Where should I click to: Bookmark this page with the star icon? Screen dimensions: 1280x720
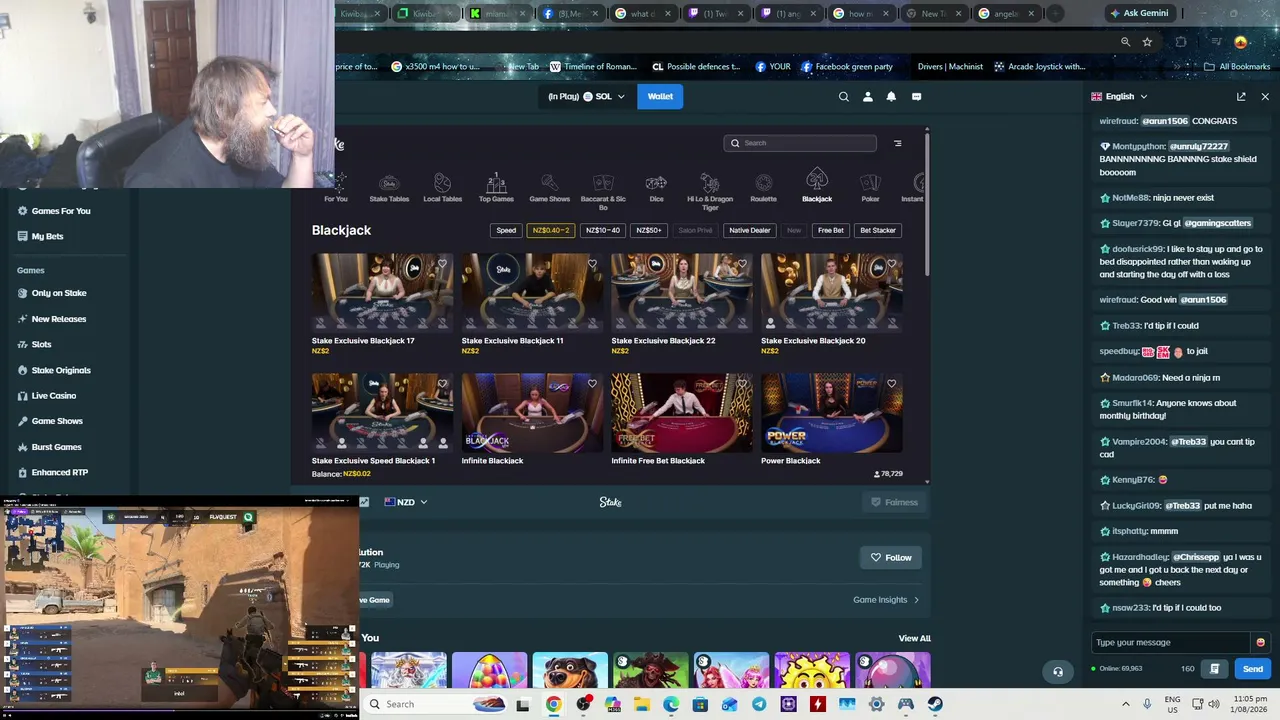click(x=1147, y=42)
